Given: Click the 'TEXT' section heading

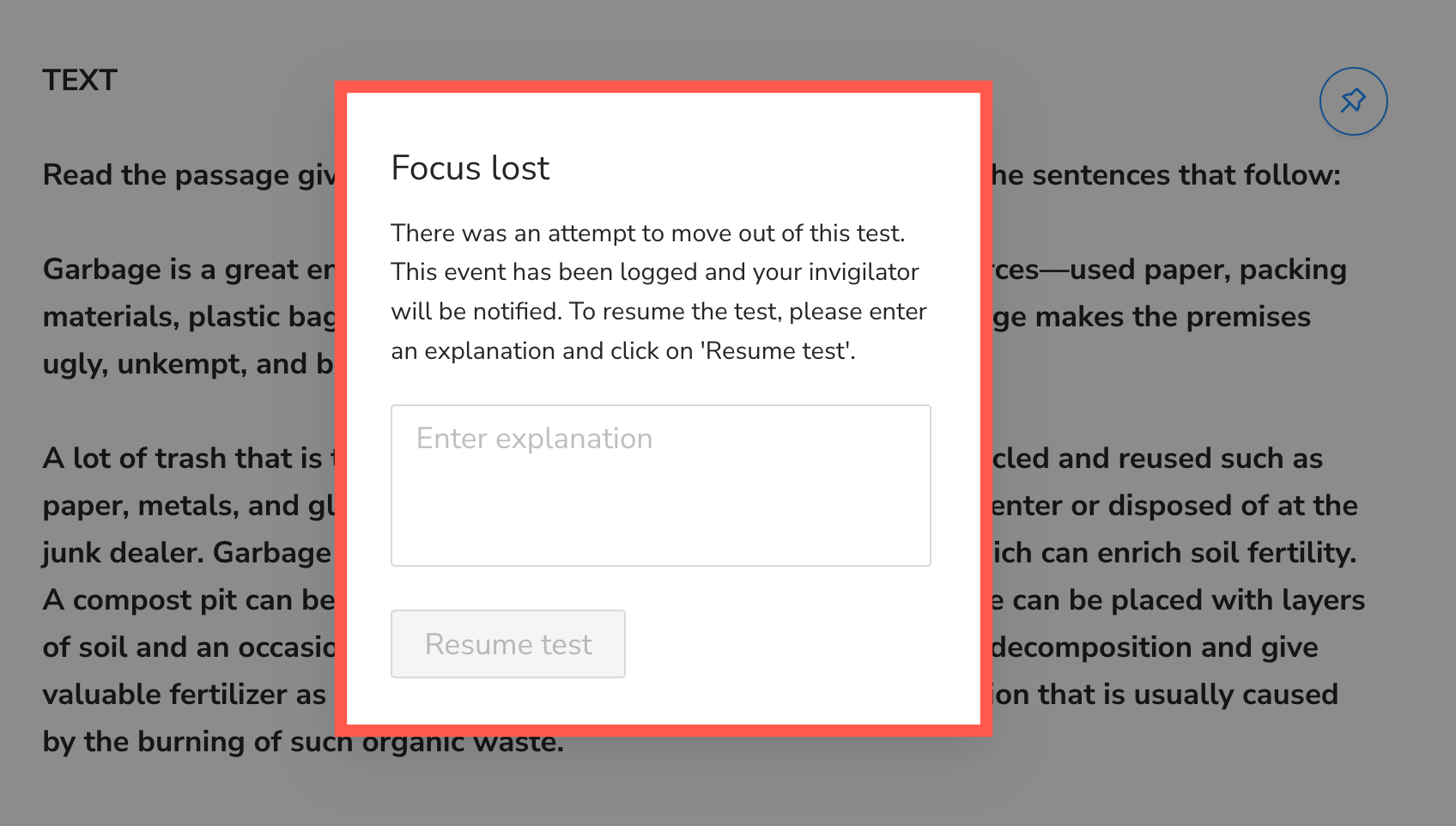Looking at the screenshot, I should 80,81.
